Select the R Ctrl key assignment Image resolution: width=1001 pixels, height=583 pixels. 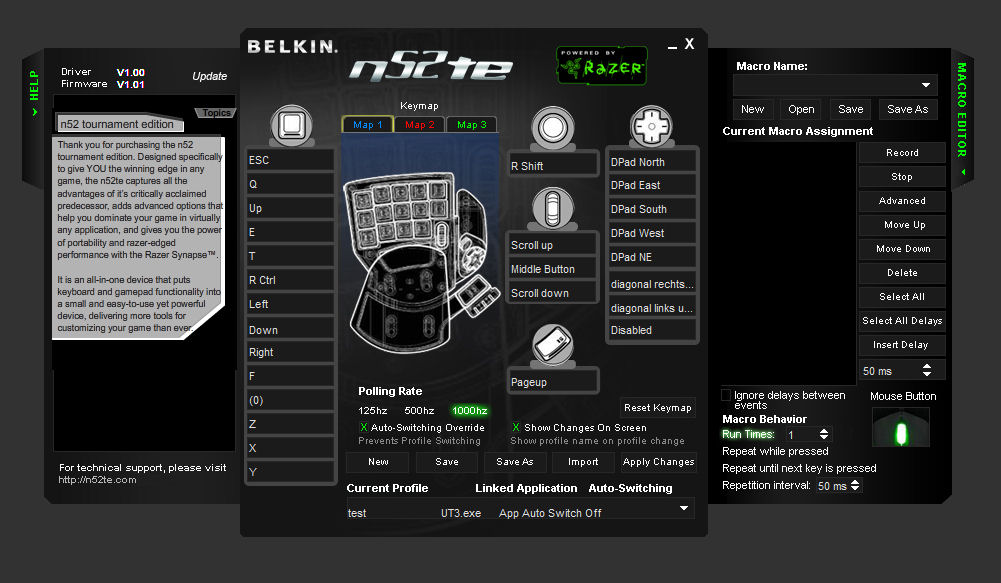290,280
